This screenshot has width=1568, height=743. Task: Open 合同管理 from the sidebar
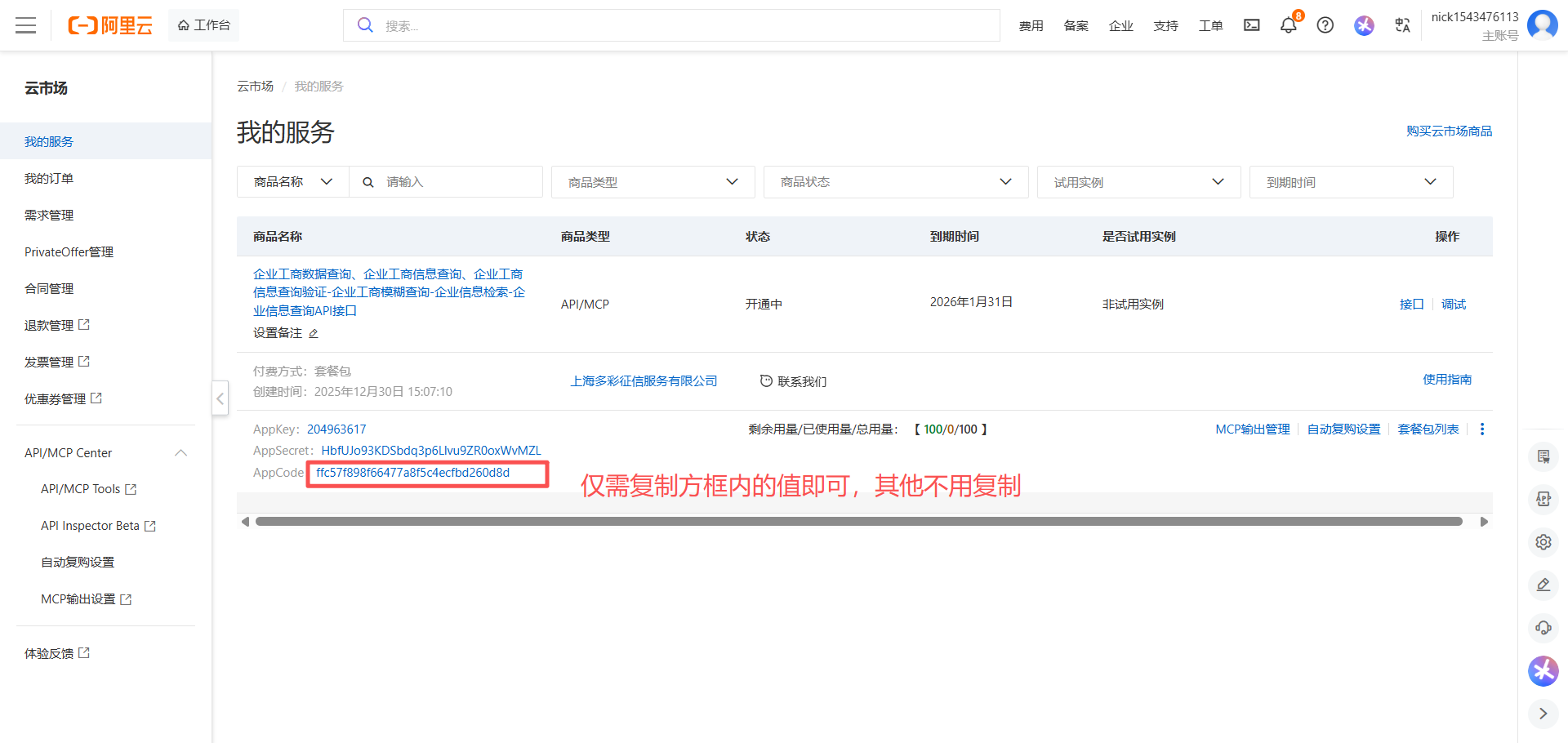click(x=49, y=289)
